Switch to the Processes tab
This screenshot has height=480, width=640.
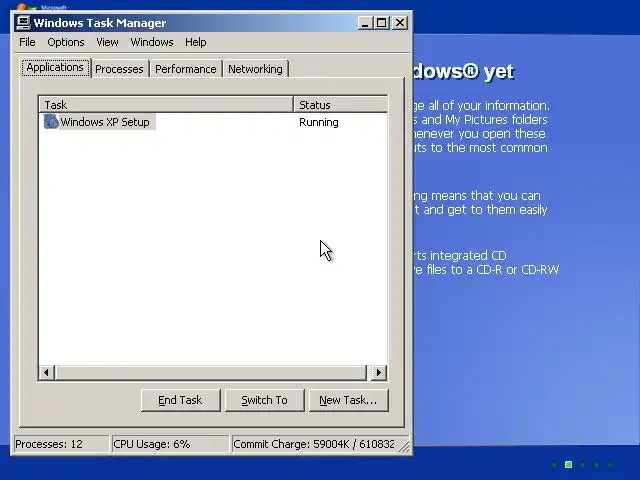(x=119, y=69)
